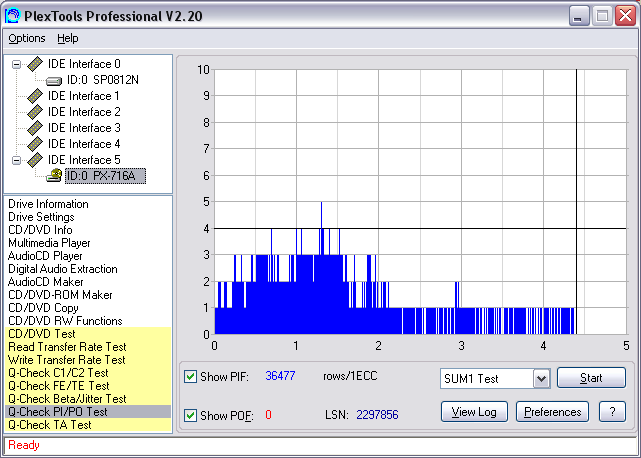Viewport: 641px width, 458px height.
Task: Select IDE Interface 3 label
Action: 84,128
